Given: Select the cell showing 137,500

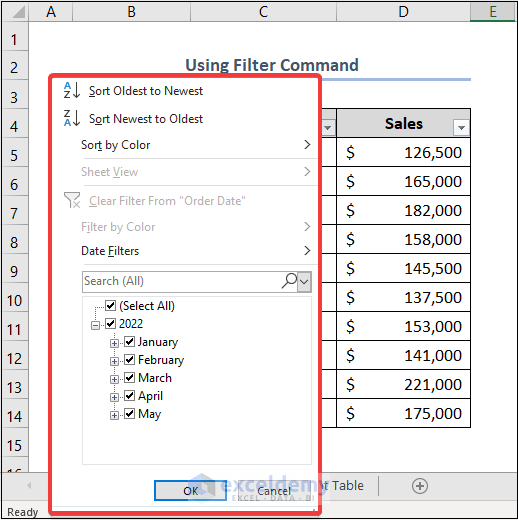Looking at the screenshot, I should (403, 297).
